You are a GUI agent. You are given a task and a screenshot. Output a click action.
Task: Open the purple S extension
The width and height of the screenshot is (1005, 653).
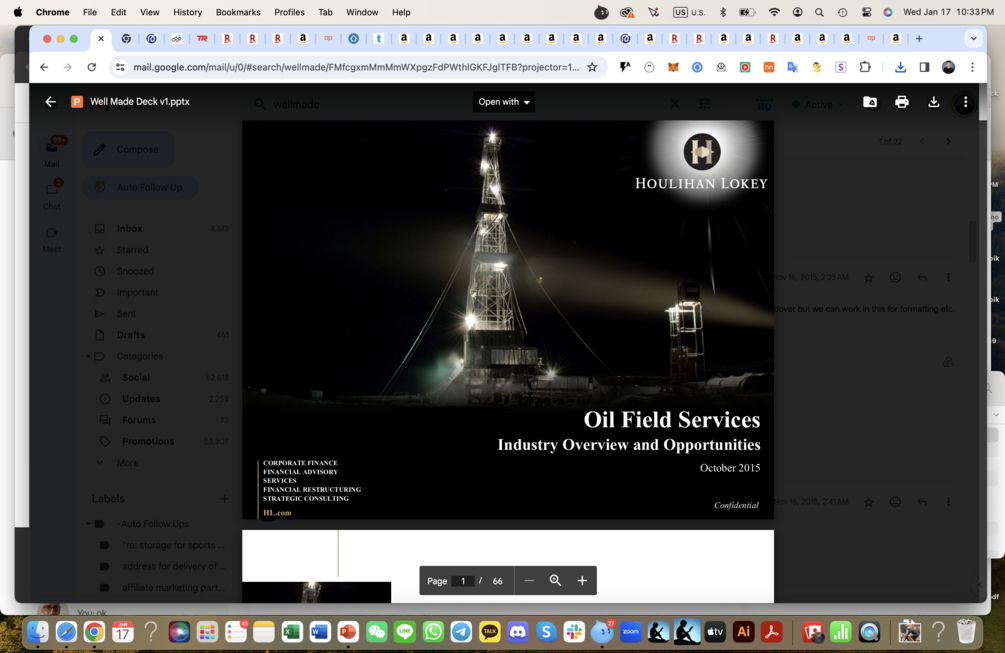[x=840, y=67]
